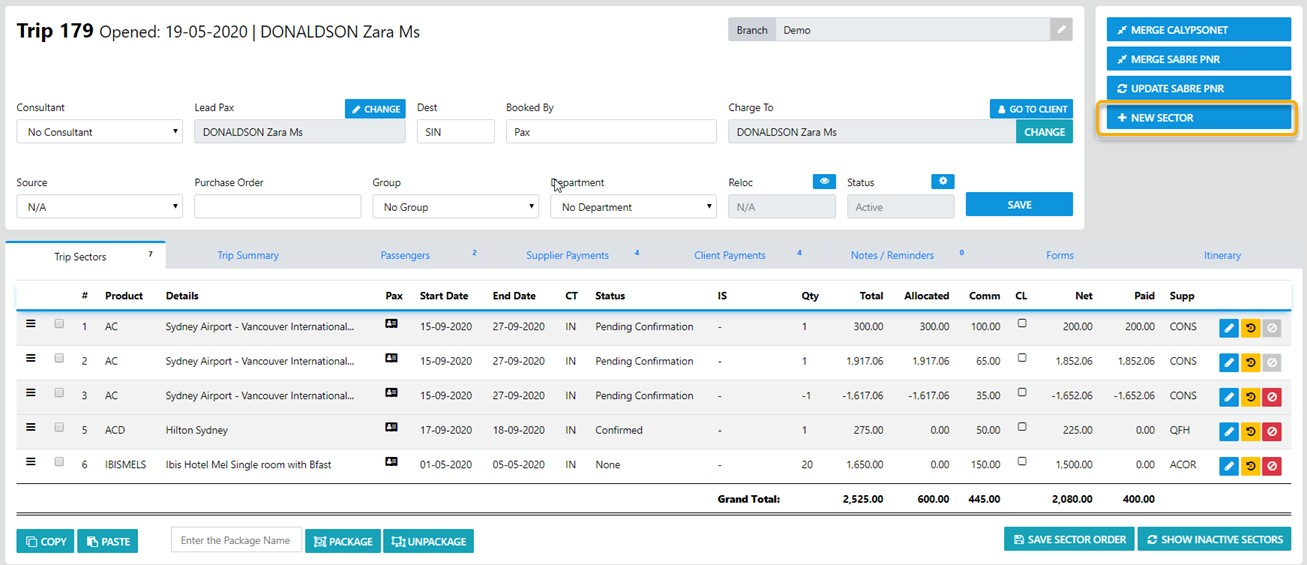This screenshot has width=1307, height=565.
Task: Switch to the Passengers tab
Action: pos(405,256)
